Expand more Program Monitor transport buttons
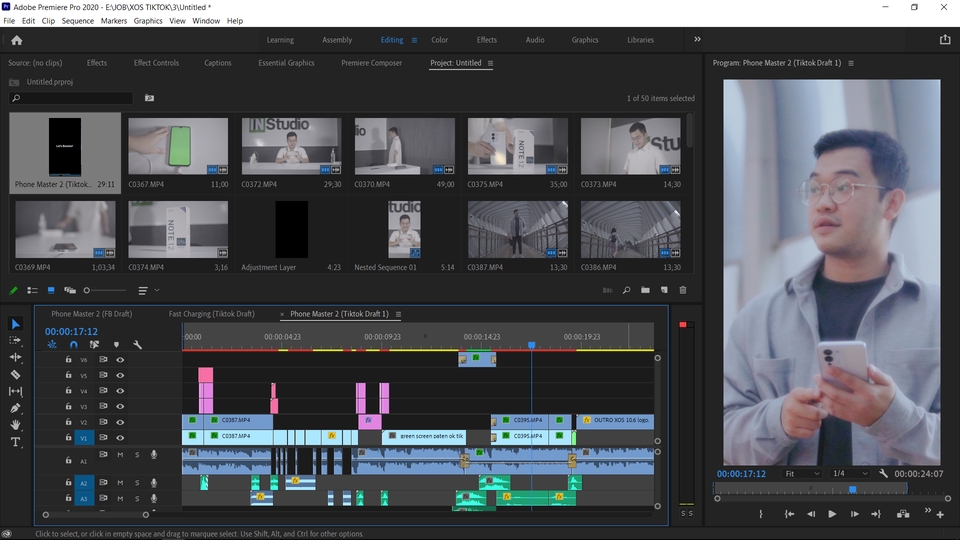Viewport: 960px width, 540px height. (928, 510)
